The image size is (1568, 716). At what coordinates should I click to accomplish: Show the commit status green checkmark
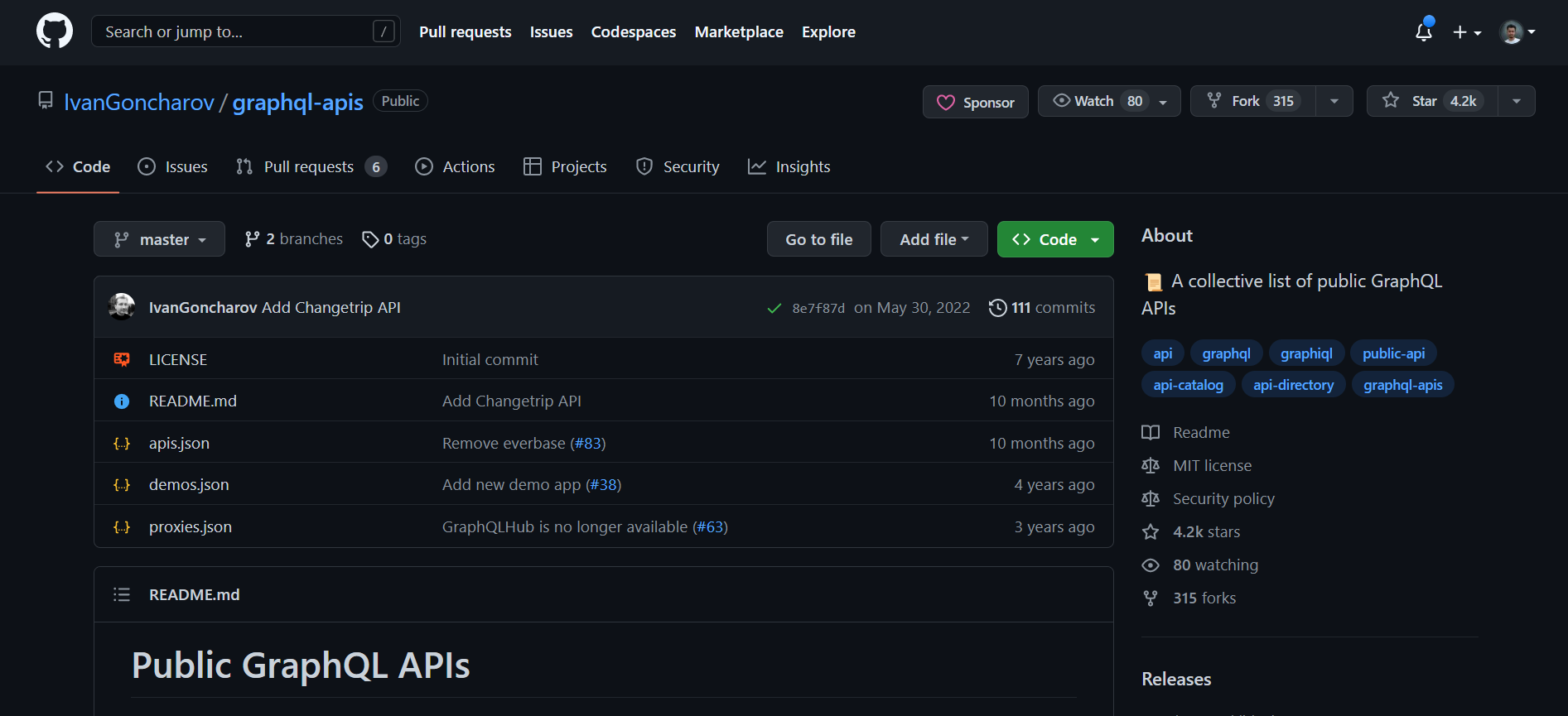(774, 308)
